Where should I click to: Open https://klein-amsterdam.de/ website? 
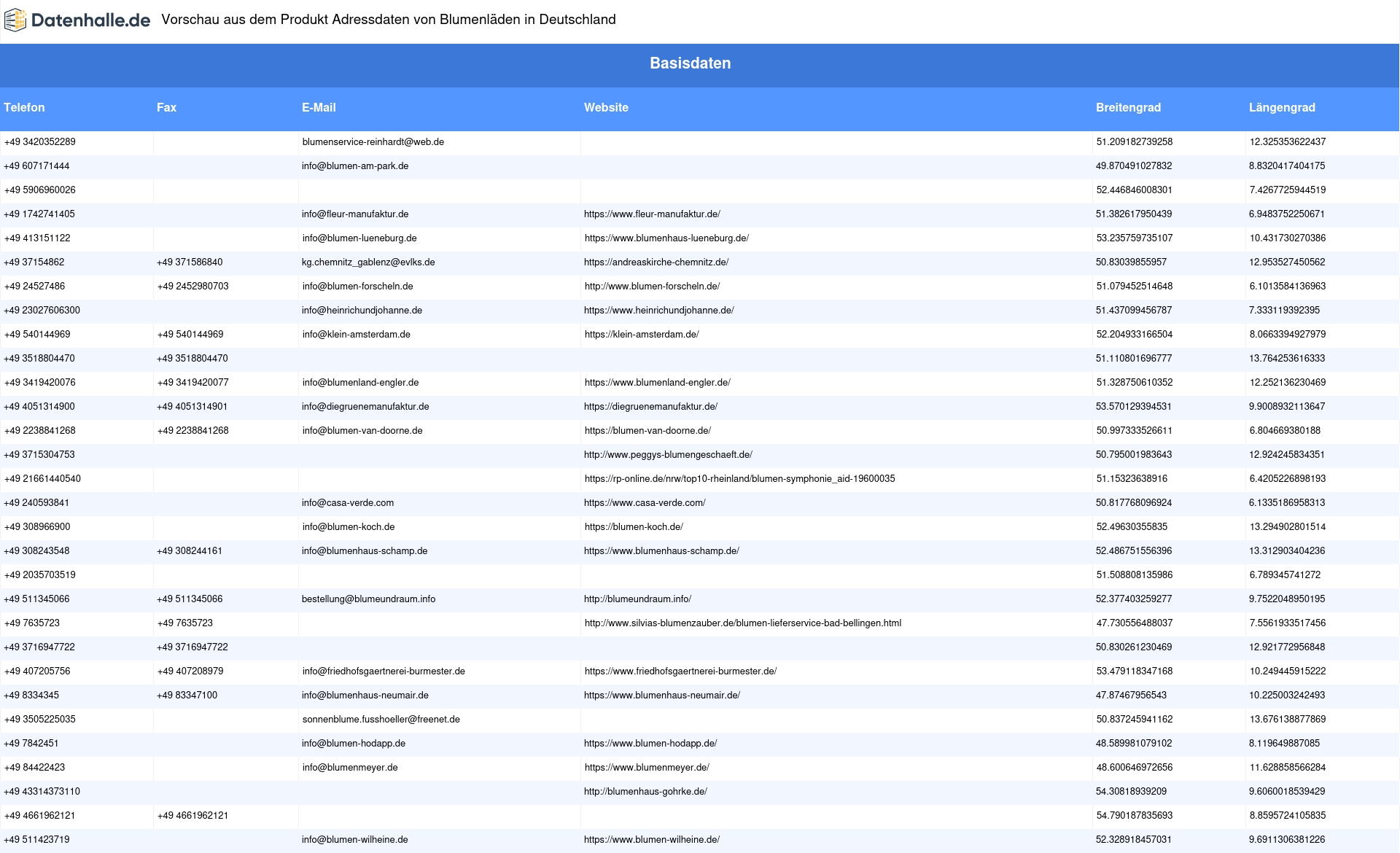[x=642, y=335]
